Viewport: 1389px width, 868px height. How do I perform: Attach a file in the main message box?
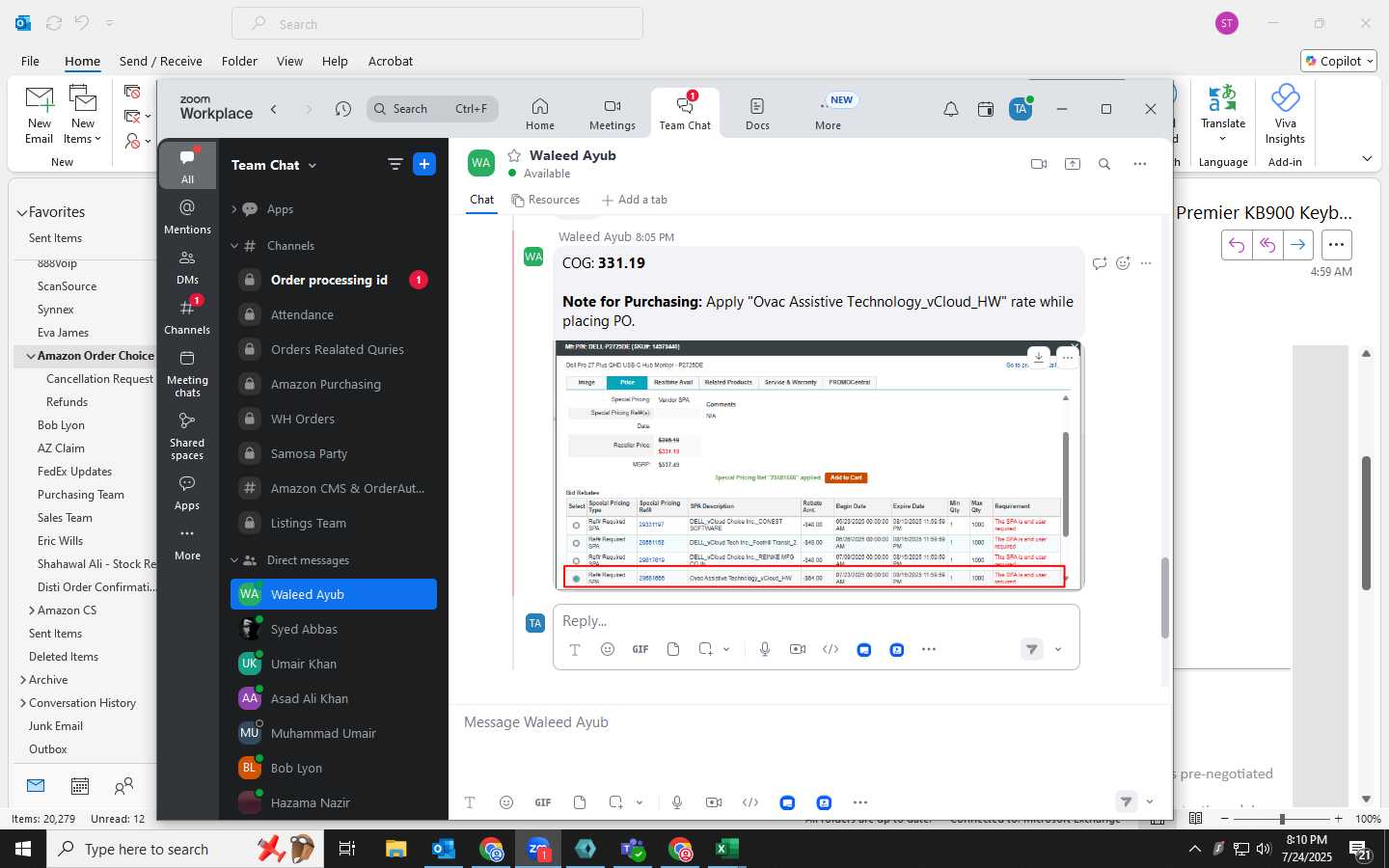[x=579, y=802]
